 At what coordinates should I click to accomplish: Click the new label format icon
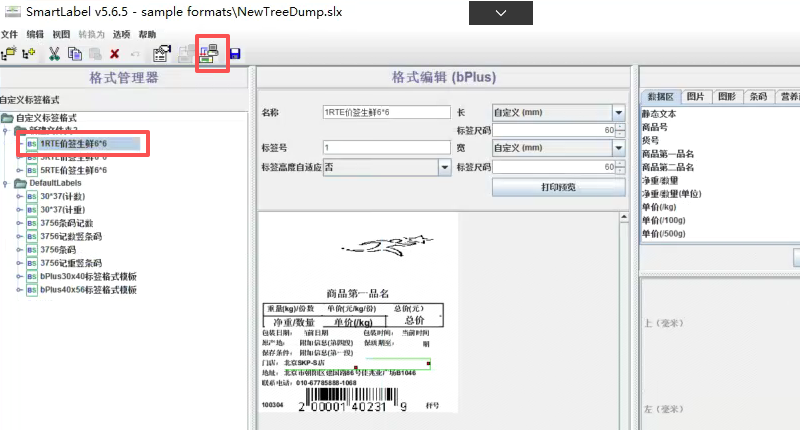click(28, 53)
